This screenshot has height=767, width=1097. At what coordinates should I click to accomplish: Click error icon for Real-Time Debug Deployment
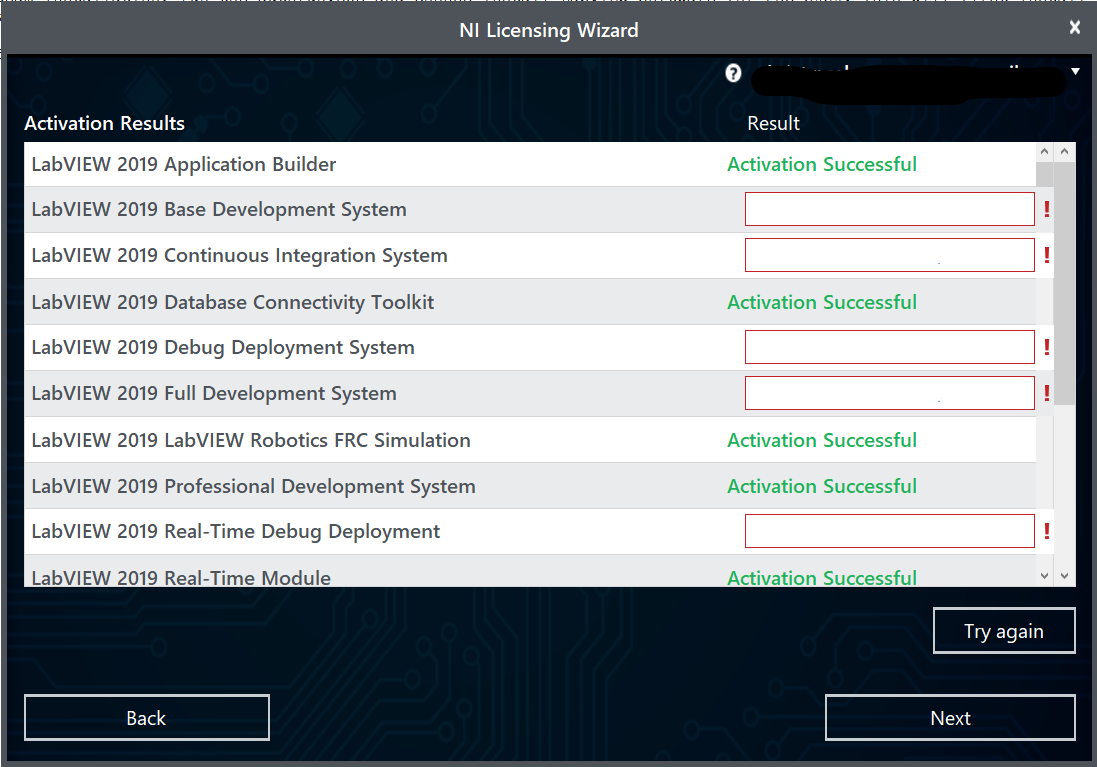(x=1046, y=531)
